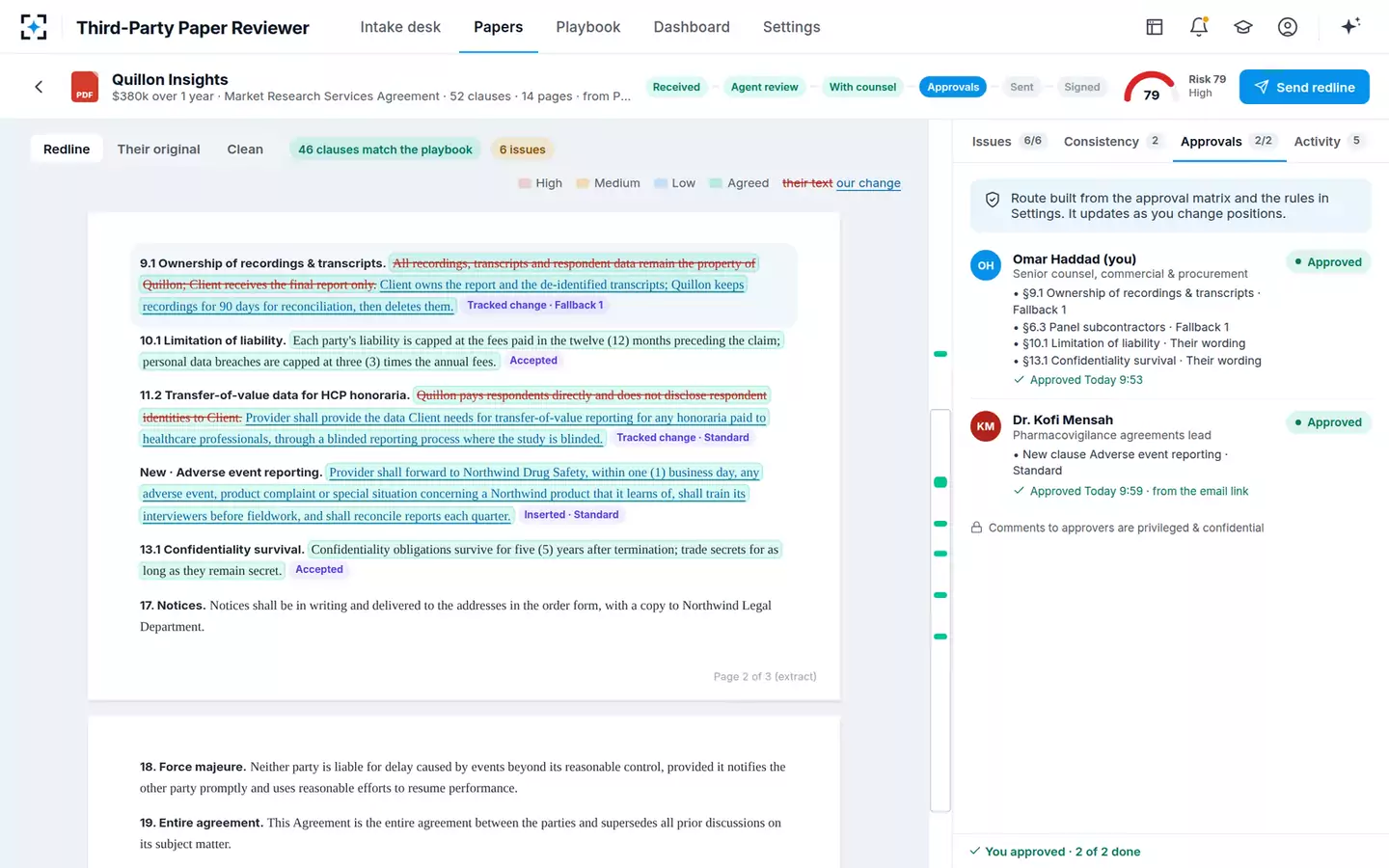Click the app logo icon

[34, 27]
